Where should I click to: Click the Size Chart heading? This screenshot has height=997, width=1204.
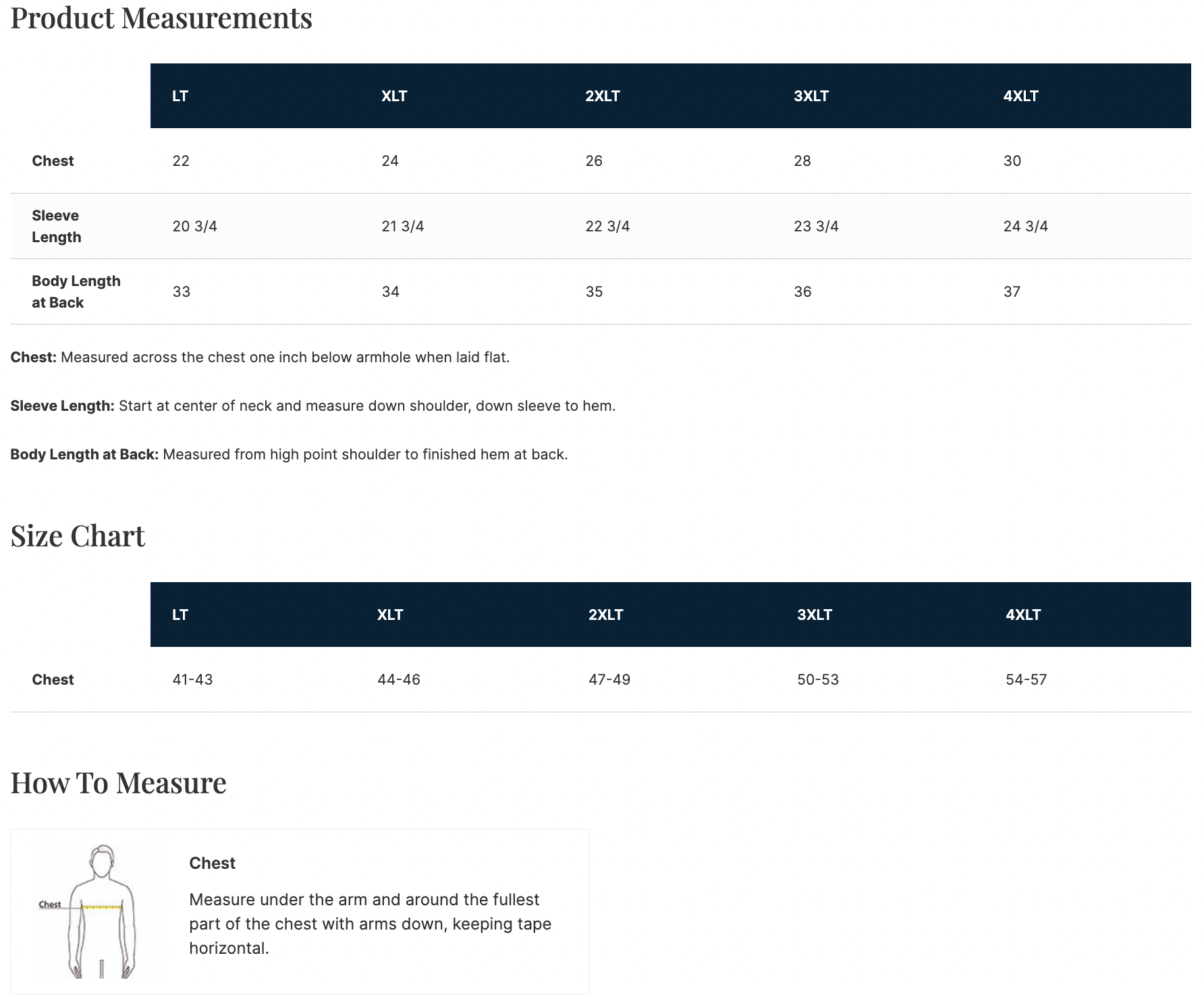click(78, 536)
